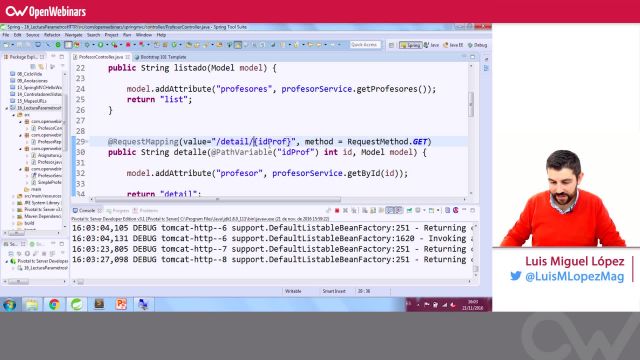
Task: Minimize the Console view panel
Action: click(x=464, y=210)
